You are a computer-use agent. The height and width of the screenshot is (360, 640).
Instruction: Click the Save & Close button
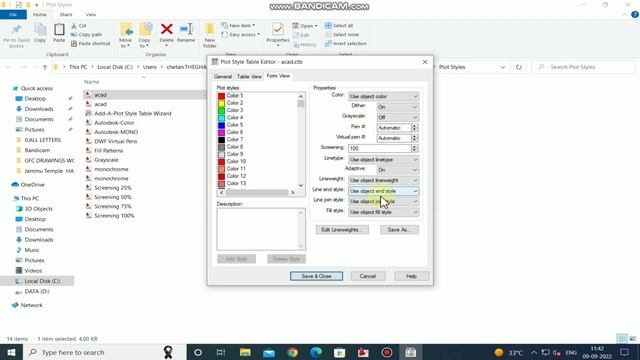coord(316,276)
